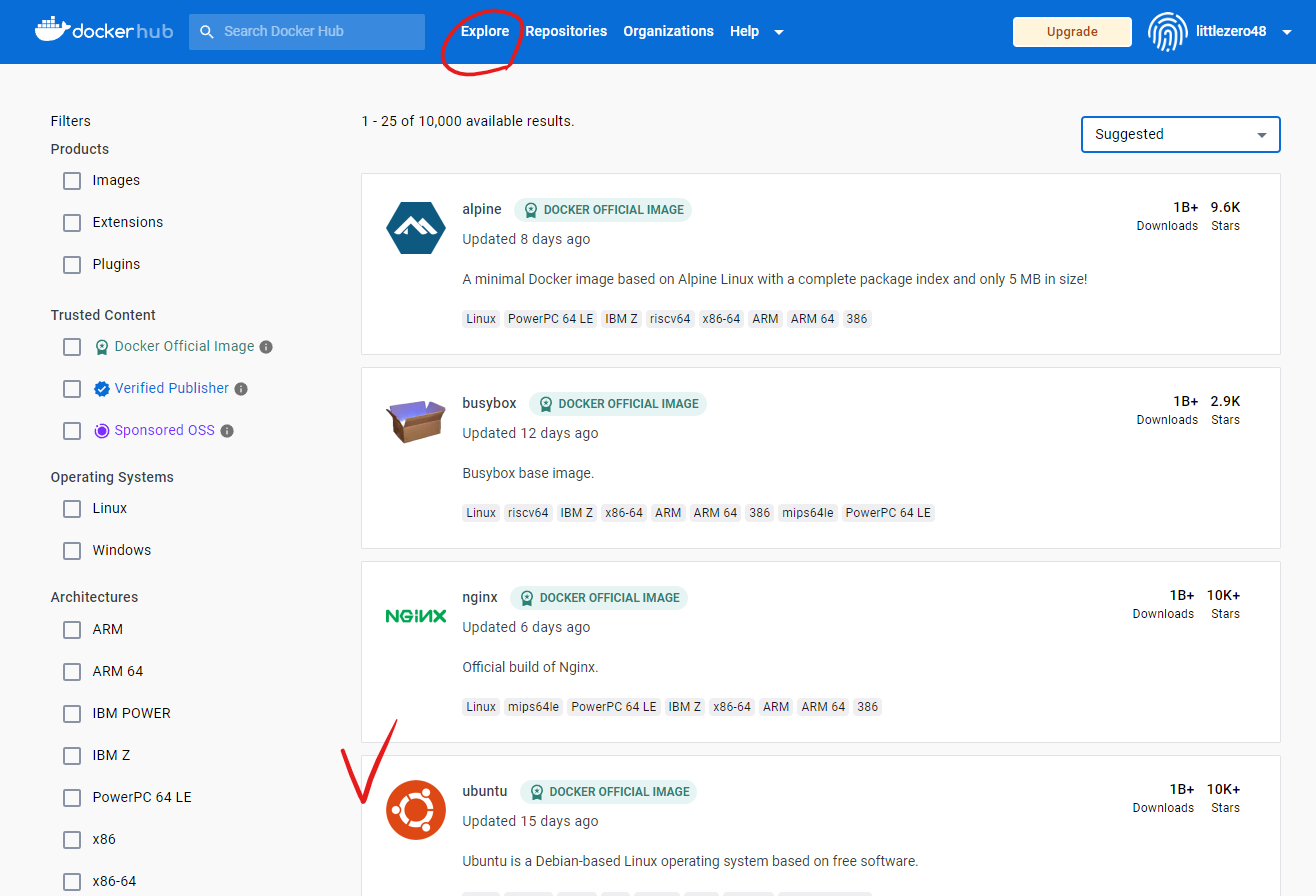Screen dimensions: 1316x896
Task: Click info icon beside Docker Official Image filter
Action: [266, 347]
